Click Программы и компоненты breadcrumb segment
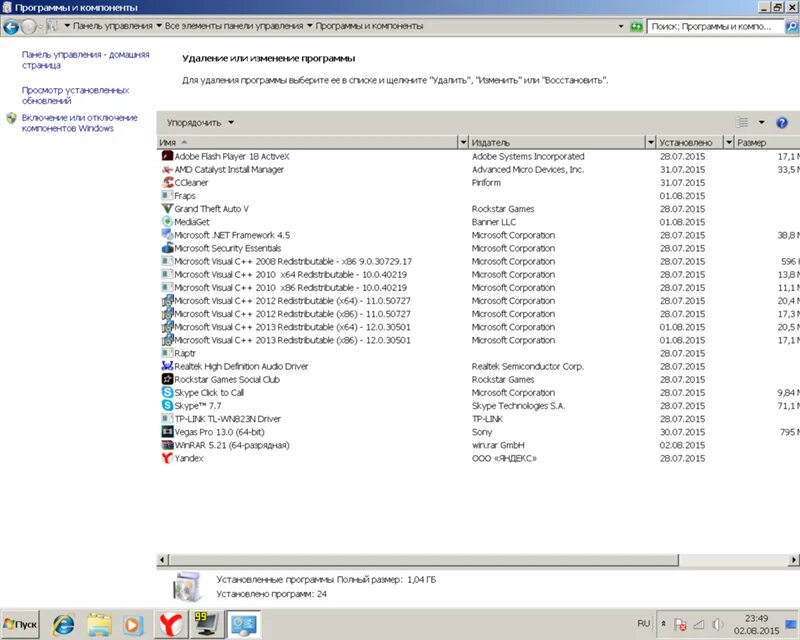The width and height of the screenshot is (800, 640). point(369,26)
